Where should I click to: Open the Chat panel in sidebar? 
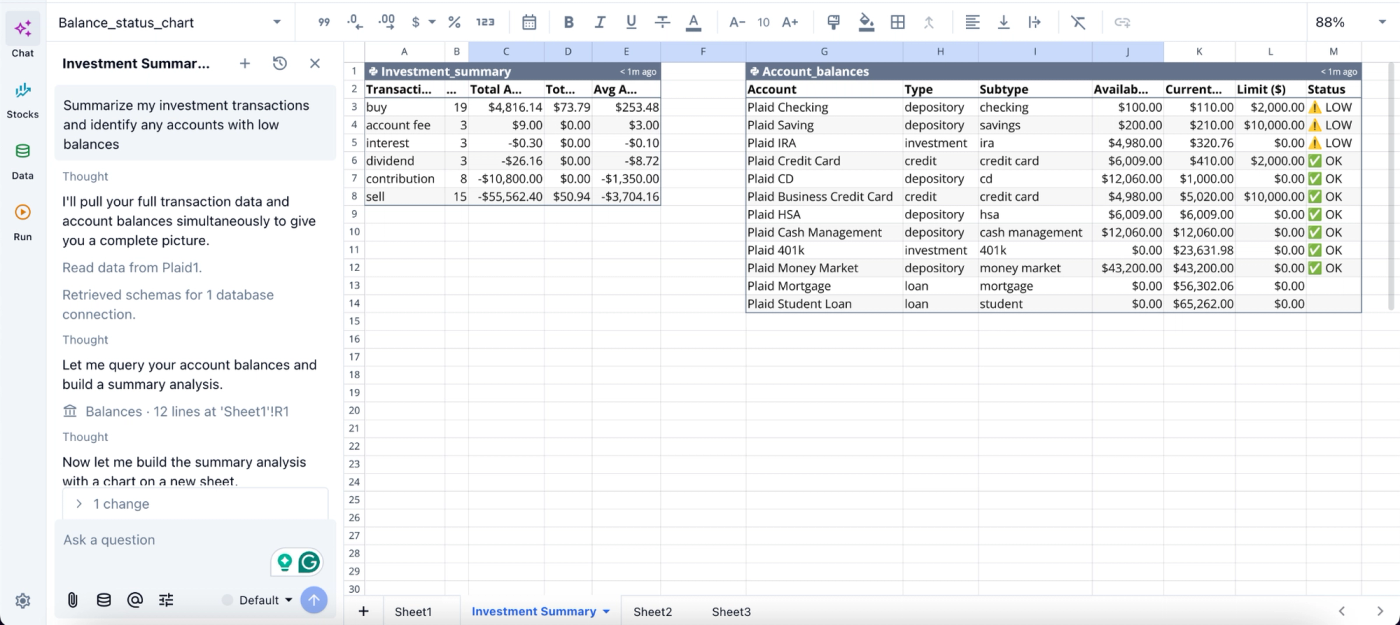[x=23, y=37]
